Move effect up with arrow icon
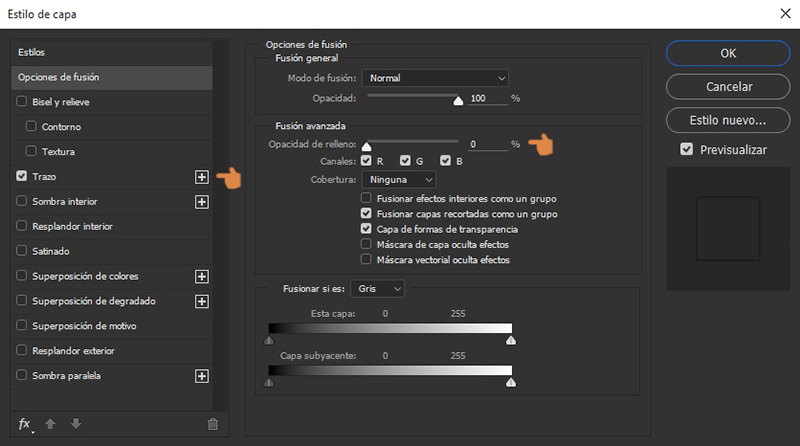Image resolution: width=800 pixels, height=446 pixels. coord(50,424)
